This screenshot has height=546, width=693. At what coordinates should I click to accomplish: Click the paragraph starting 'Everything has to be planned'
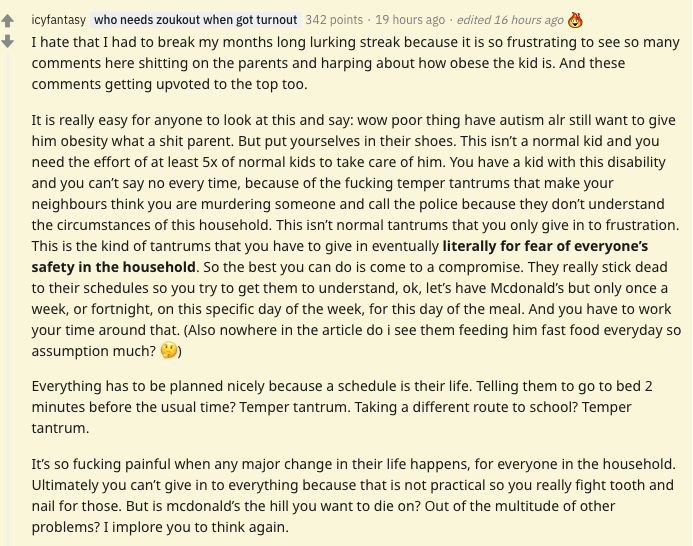pos(340,406)
